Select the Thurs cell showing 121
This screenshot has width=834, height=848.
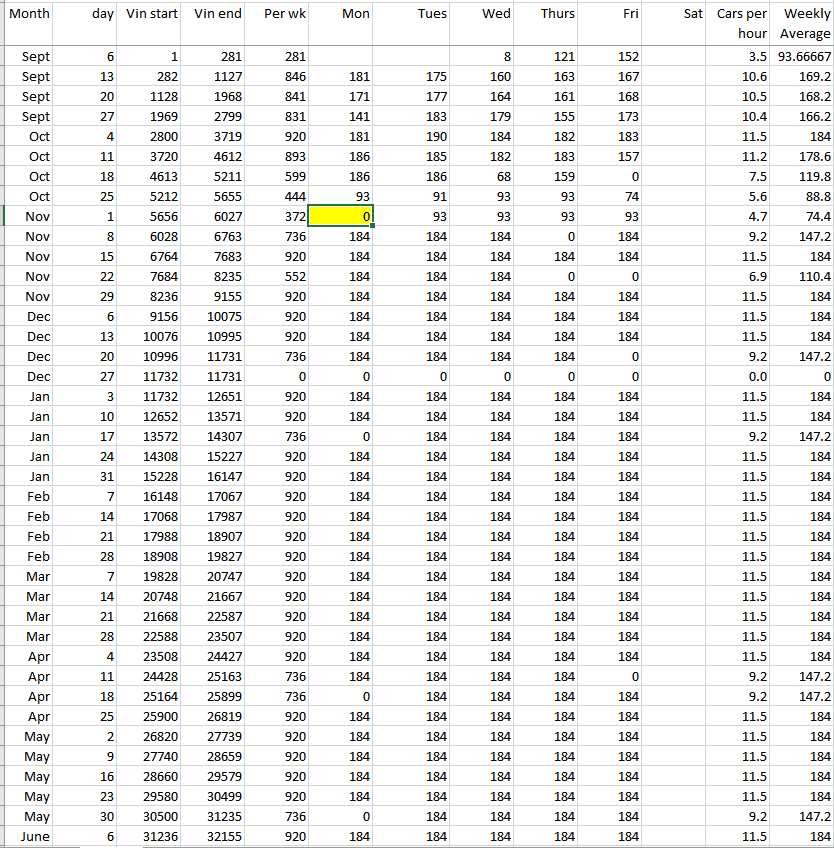click(544, 57)
